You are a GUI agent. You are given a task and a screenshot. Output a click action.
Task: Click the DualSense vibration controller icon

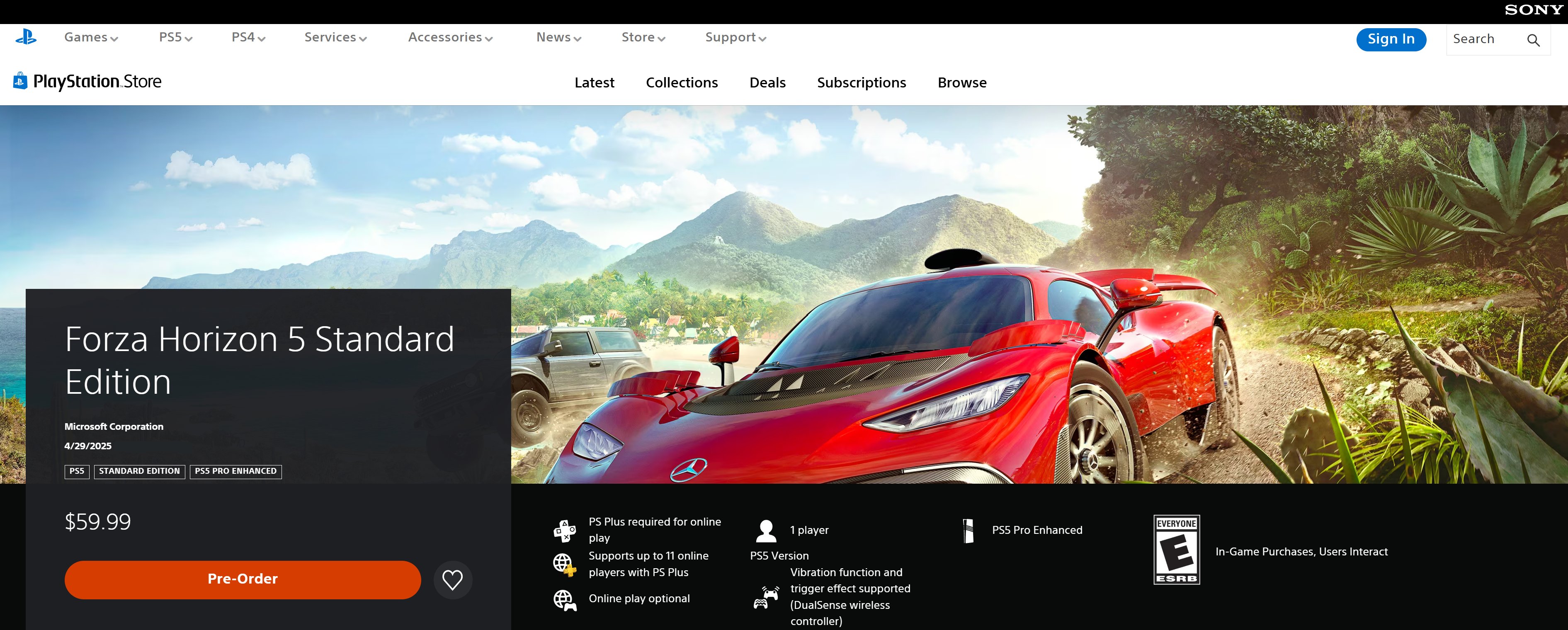click(x=766, y=597)
